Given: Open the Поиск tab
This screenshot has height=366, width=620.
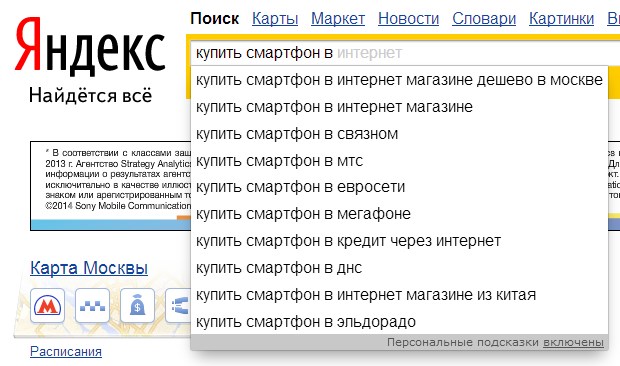Looking at the screenshot, I should tap(215, 19).
